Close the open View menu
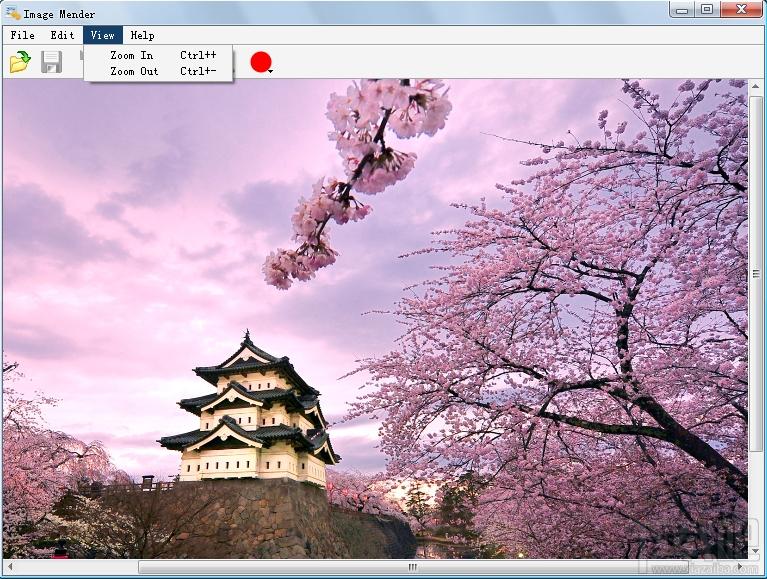This screenshot has height=579, width=767. (103, 35)
